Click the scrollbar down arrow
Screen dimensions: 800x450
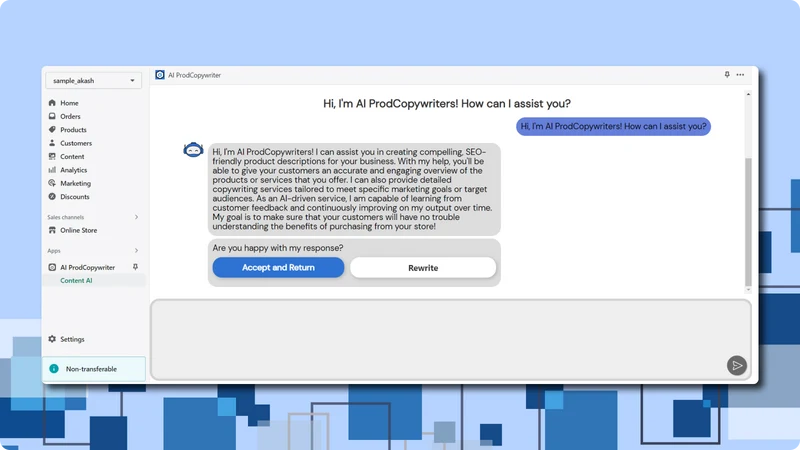[748, 289]
